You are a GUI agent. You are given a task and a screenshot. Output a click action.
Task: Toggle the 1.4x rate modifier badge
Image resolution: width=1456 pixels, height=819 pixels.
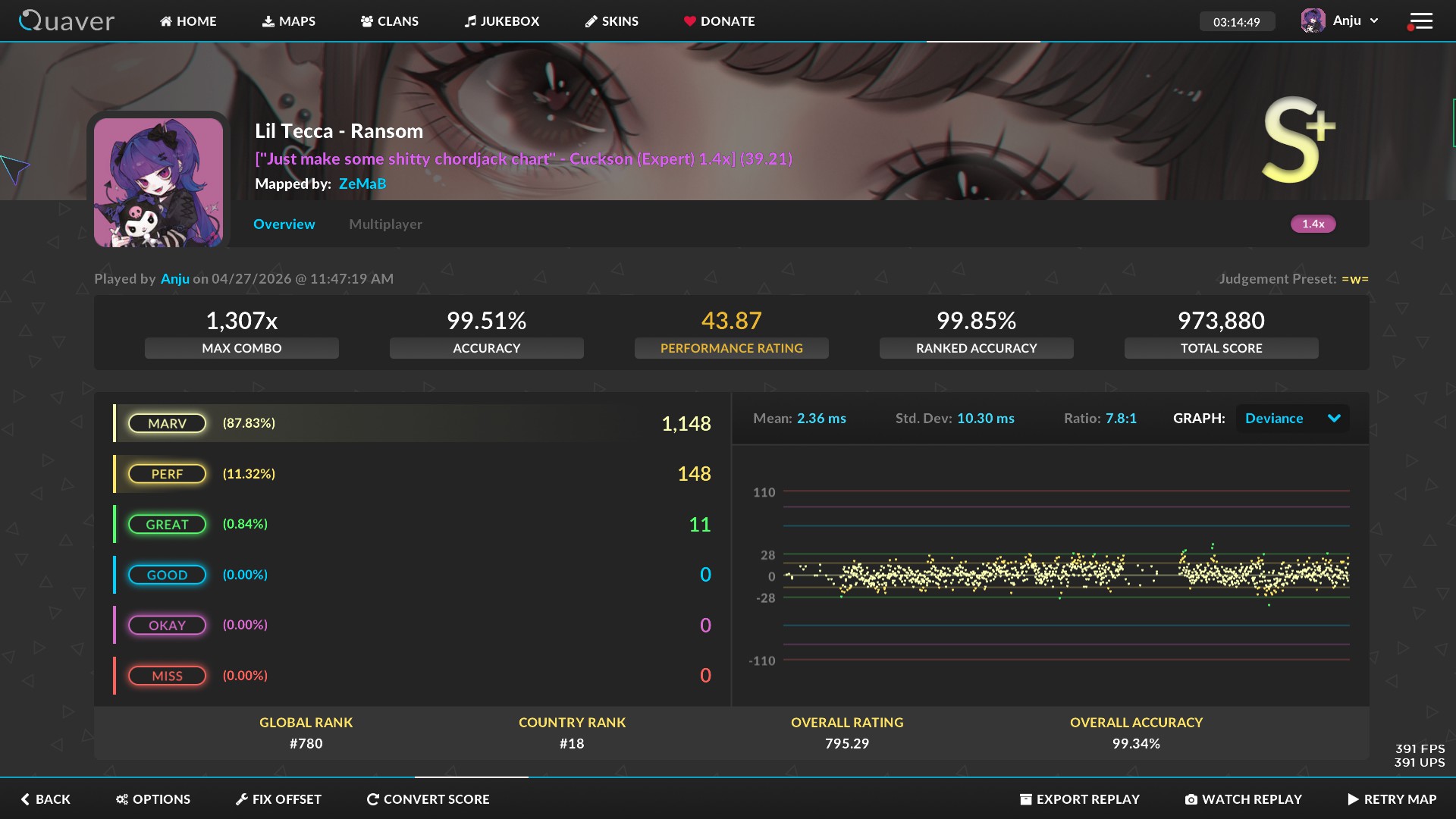pyautogui.click(x=1313, y=224)
